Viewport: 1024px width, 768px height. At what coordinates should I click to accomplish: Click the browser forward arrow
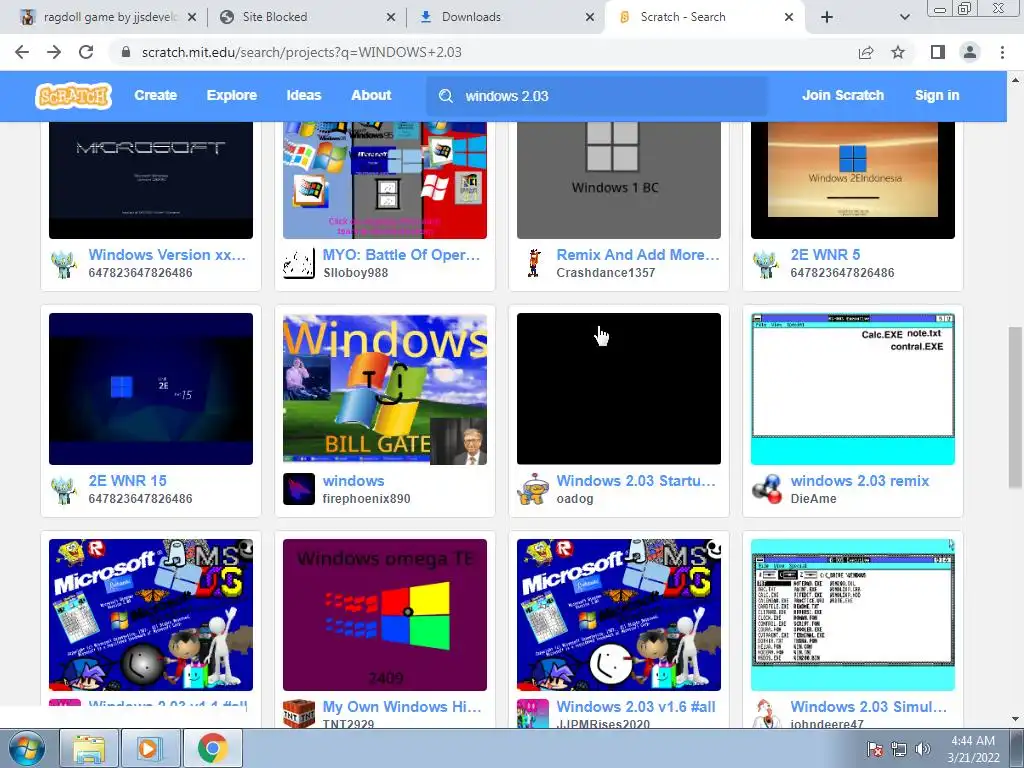(x=54, y=52)
